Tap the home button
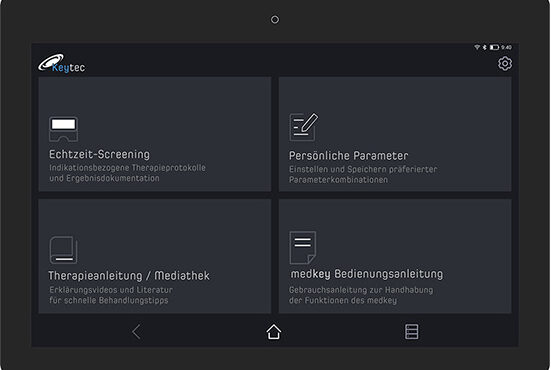Image resolution: width=551 pixels, height=370 pixels. click(x=274, y=332)
